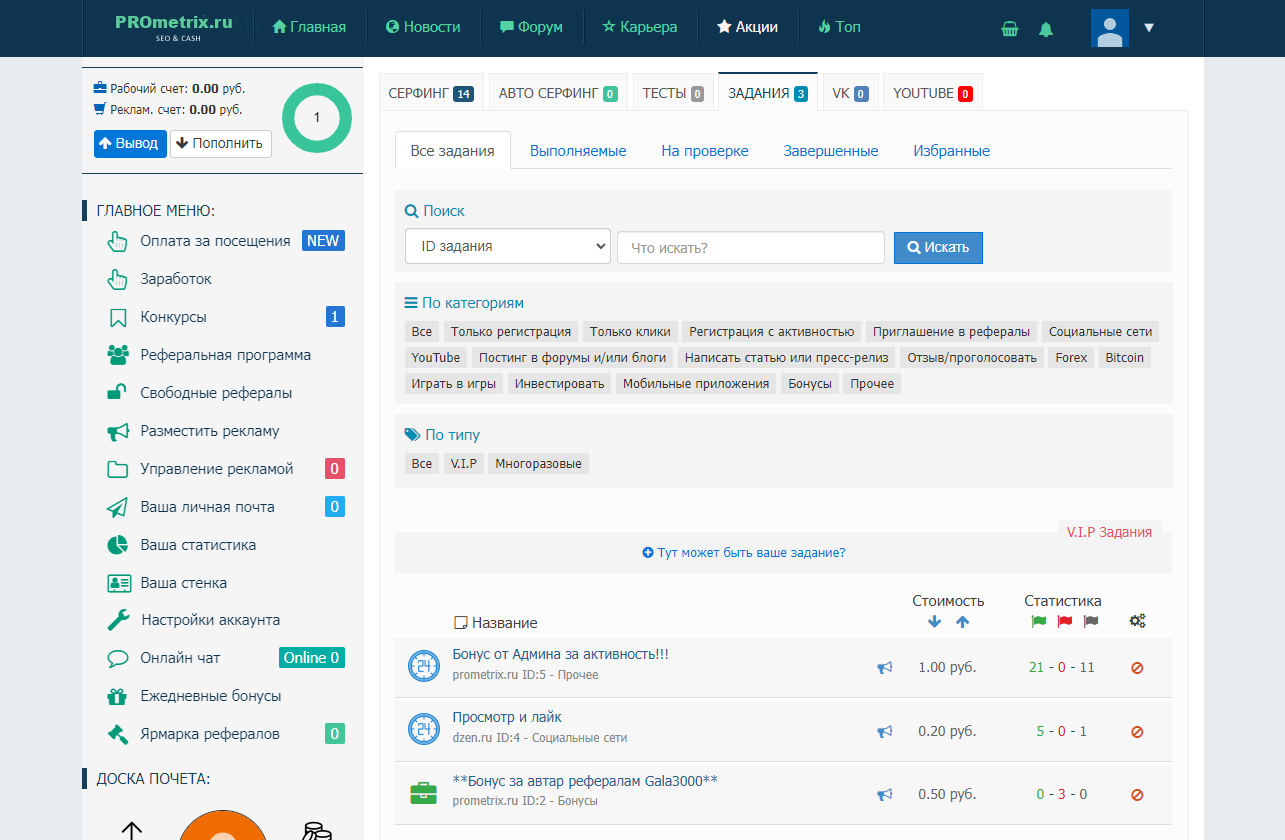The height and width of the screenshot is (840, 1285).
Task: Click the red flag statistics icon
Action: (x=1064, y=621)
